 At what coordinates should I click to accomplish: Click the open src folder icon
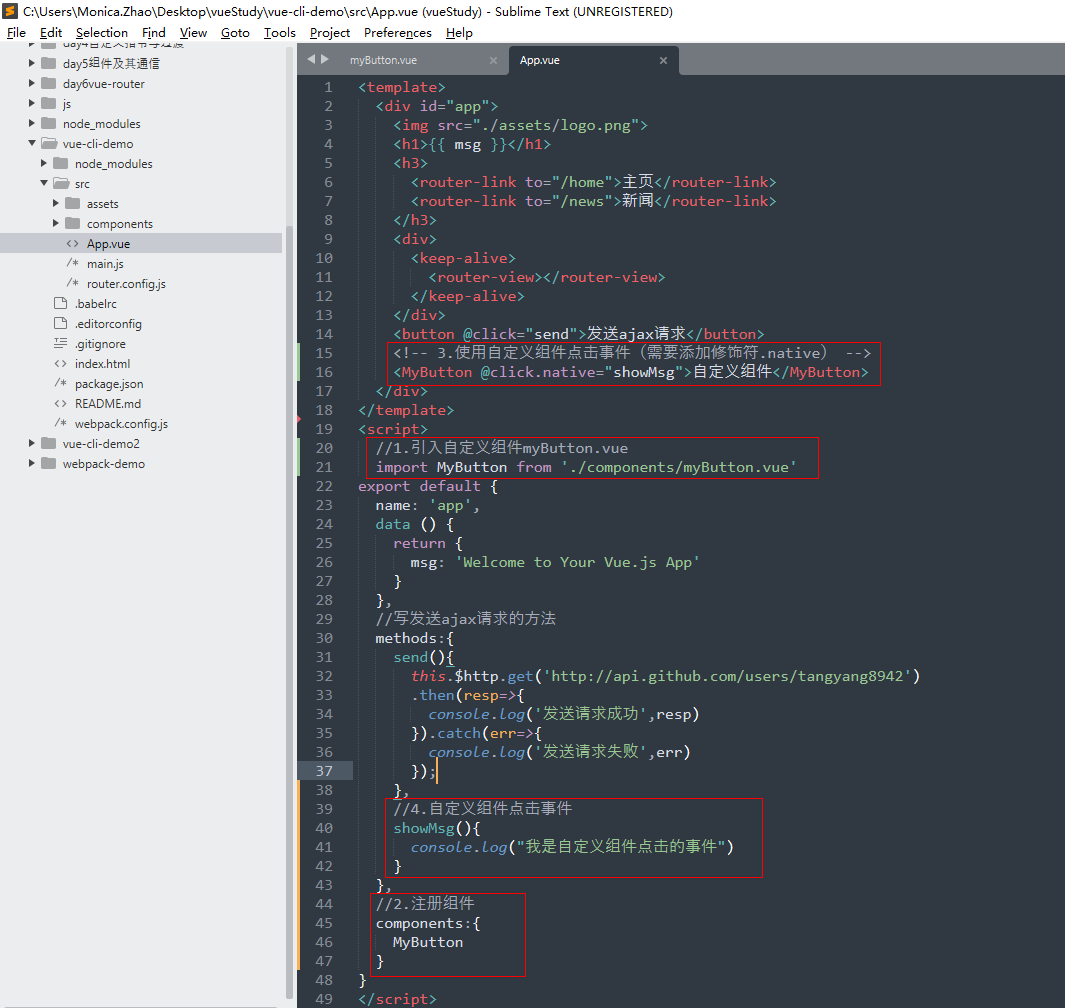coord(61,183)
